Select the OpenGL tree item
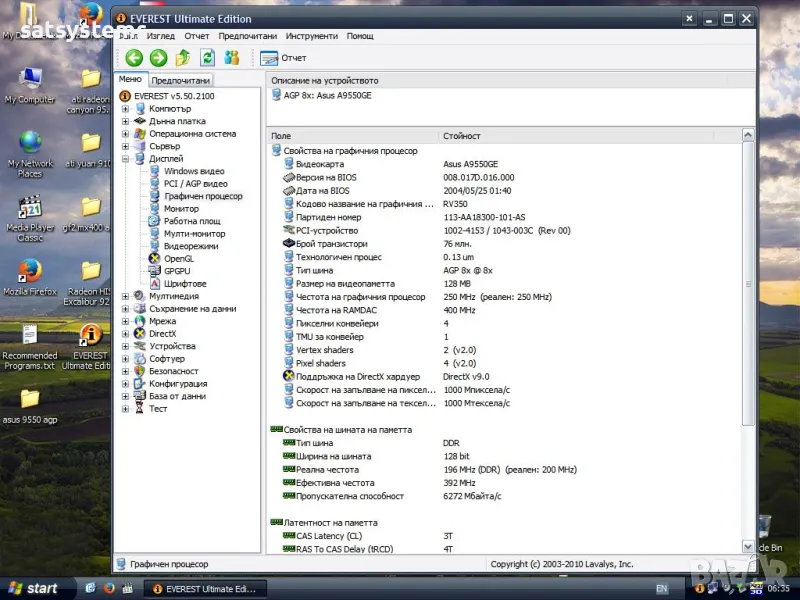This screenshot has height=600, width=800. [178, 258]
